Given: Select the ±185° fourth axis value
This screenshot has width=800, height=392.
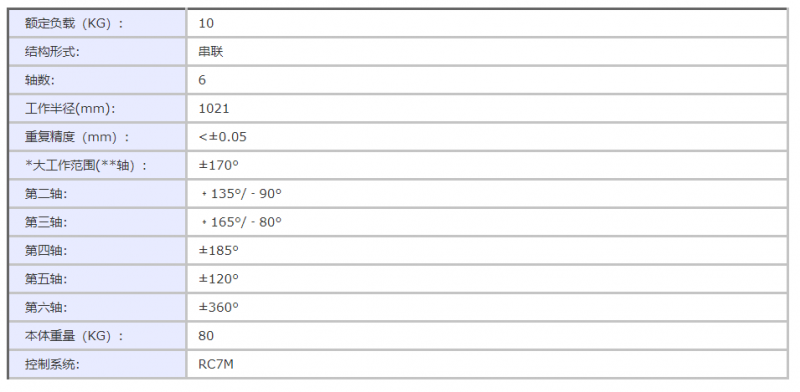Looking at the screenshot, I should pos(219,251).
